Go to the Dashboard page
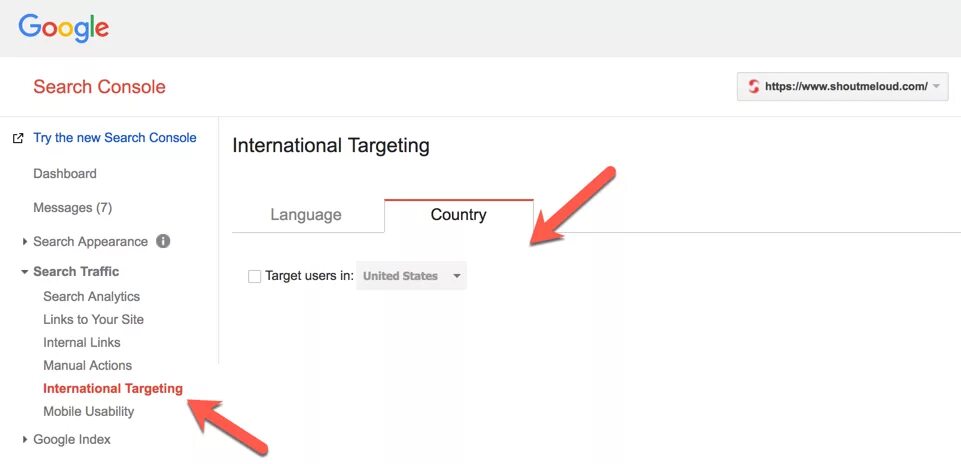 [65, 173]
